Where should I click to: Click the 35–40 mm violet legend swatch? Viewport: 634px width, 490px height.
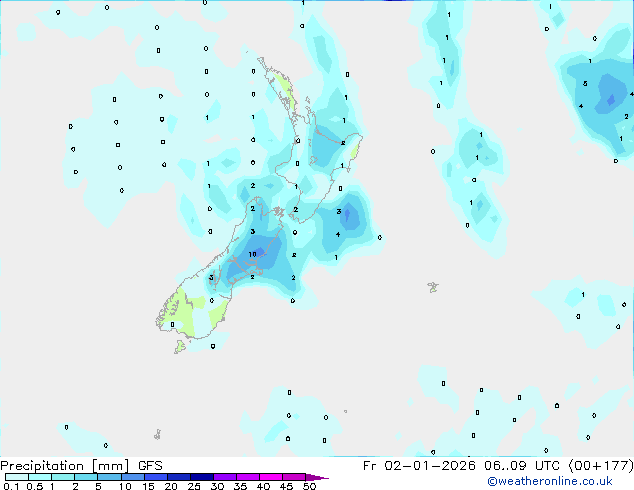click(x=248, y=477)
